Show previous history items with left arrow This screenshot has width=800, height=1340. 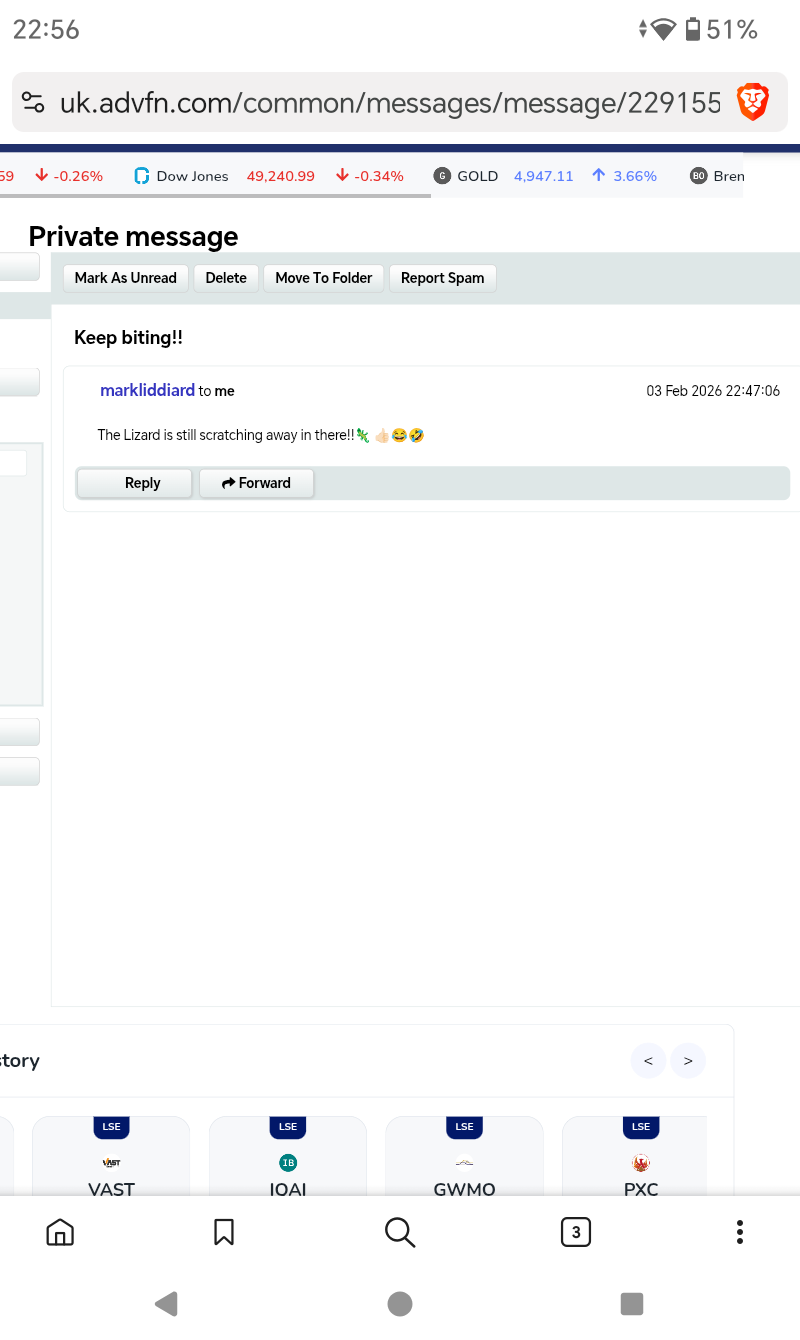[648, 1061]
